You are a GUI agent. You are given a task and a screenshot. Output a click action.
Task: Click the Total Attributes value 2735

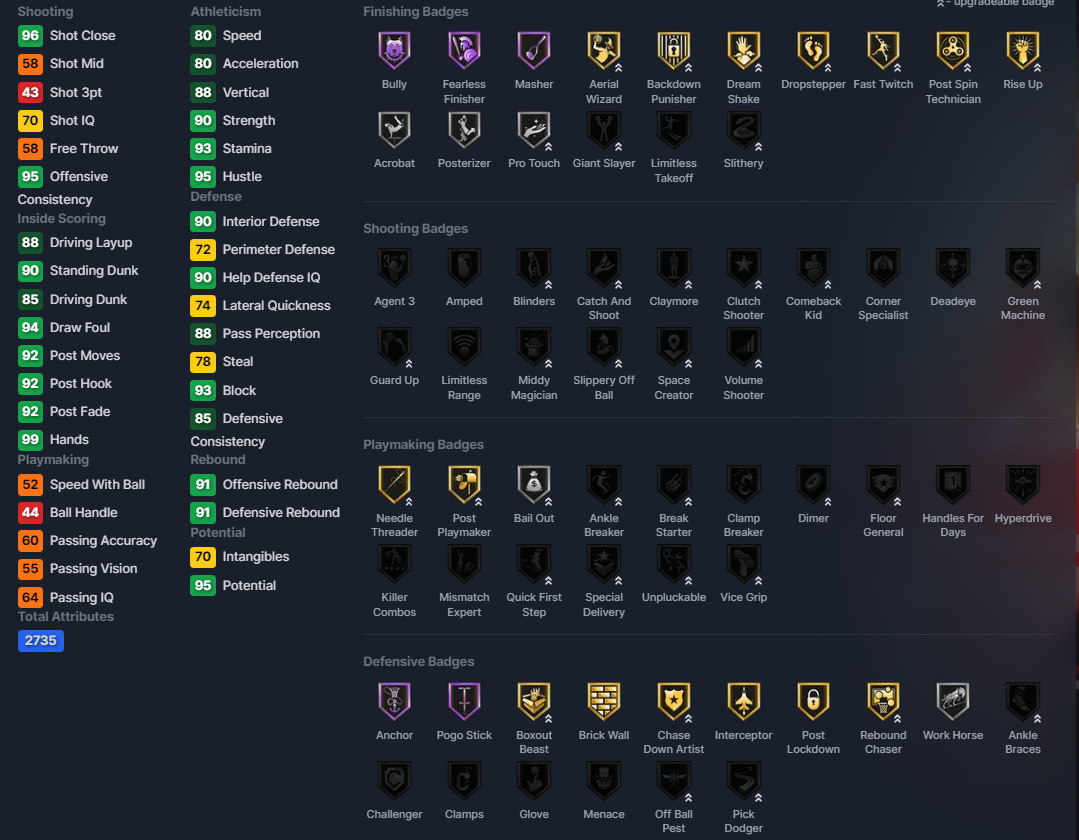coord(41,640)
